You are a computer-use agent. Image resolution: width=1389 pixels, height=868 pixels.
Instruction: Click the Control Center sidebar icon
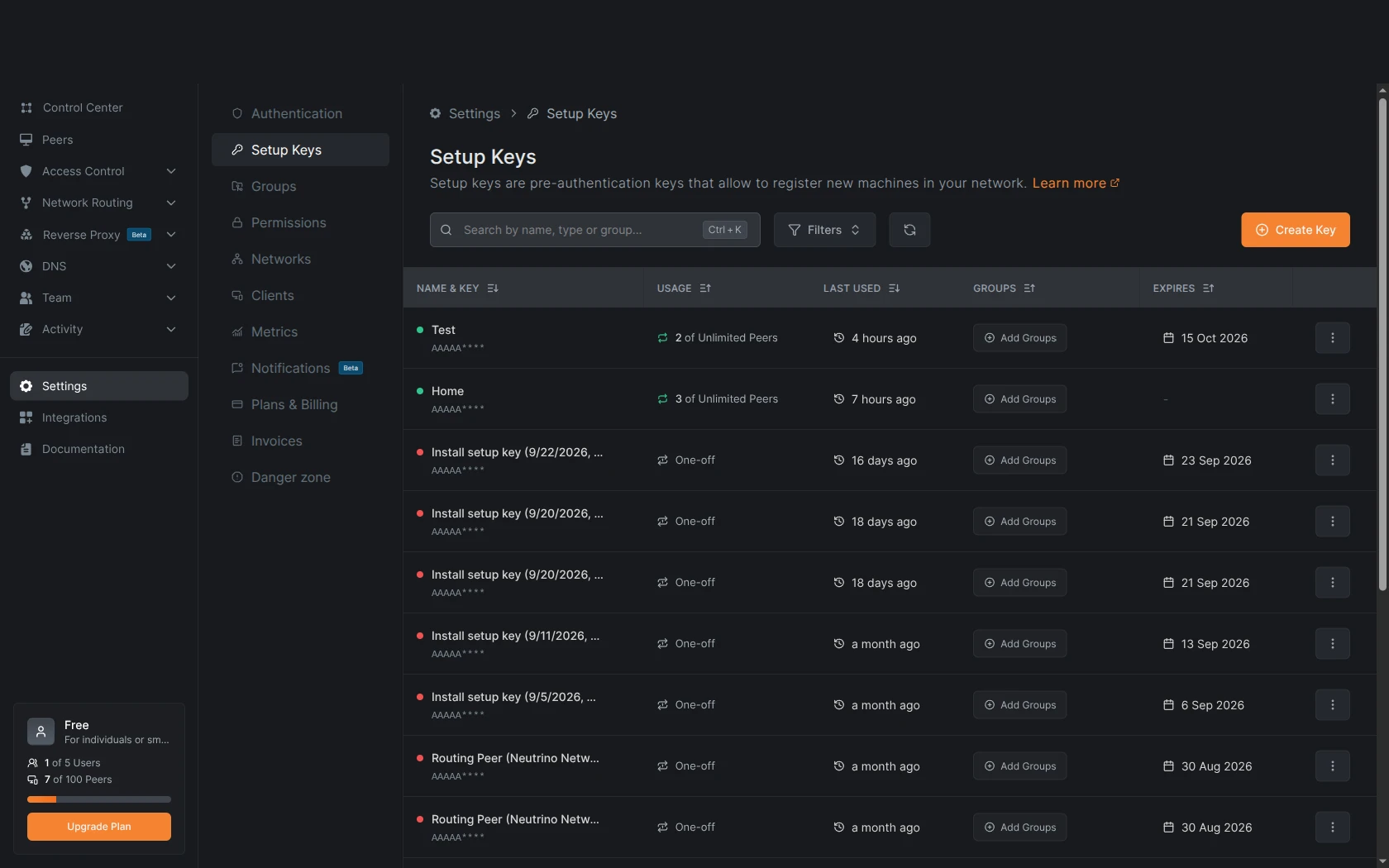[26, 107]
